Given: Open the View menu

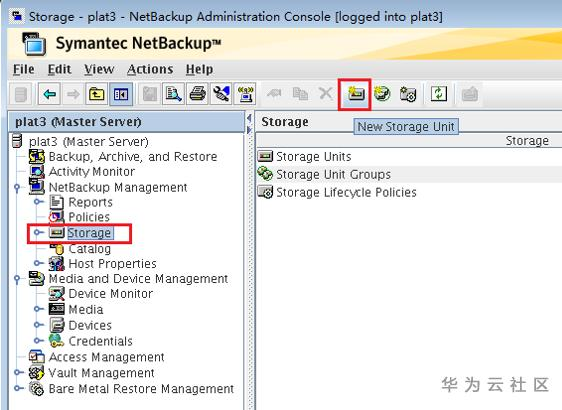Looking at the screenshot, I should point(99,69).
